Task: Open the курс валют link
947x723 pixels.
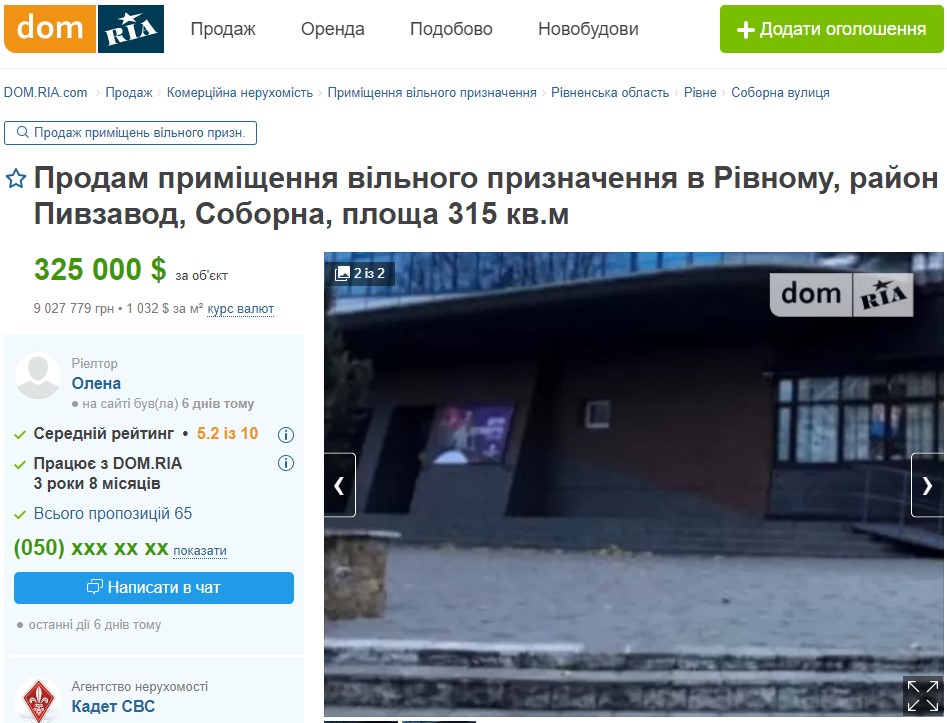Action: click(x=240, y=309)
